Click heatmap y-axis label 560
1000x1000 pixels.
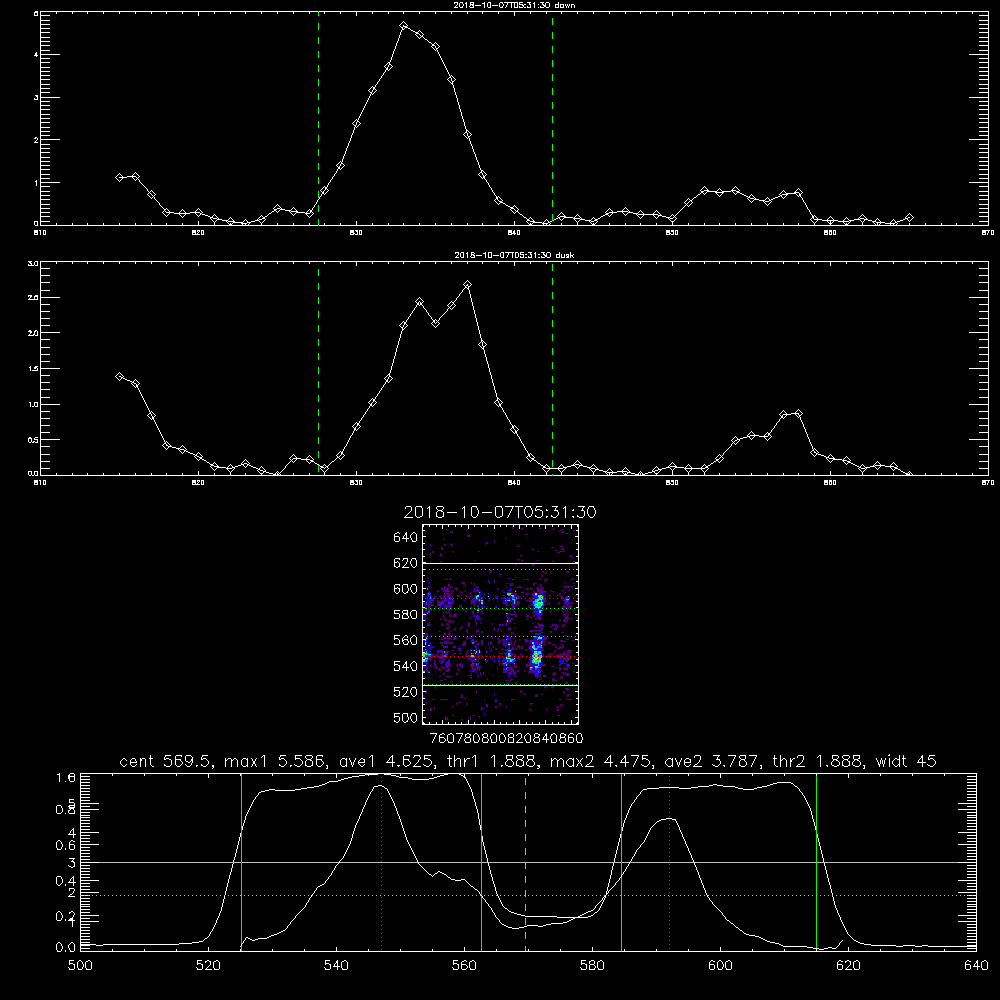(x=406, y=640)
